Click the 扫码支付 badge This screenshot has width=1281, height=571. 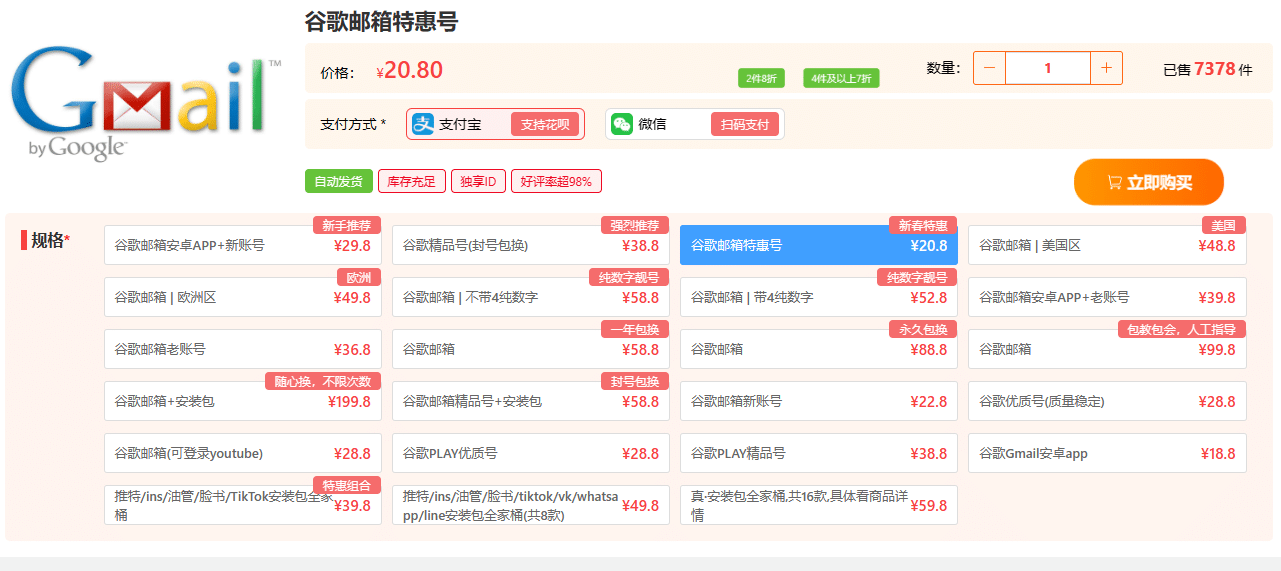click(x=744, y=124)
